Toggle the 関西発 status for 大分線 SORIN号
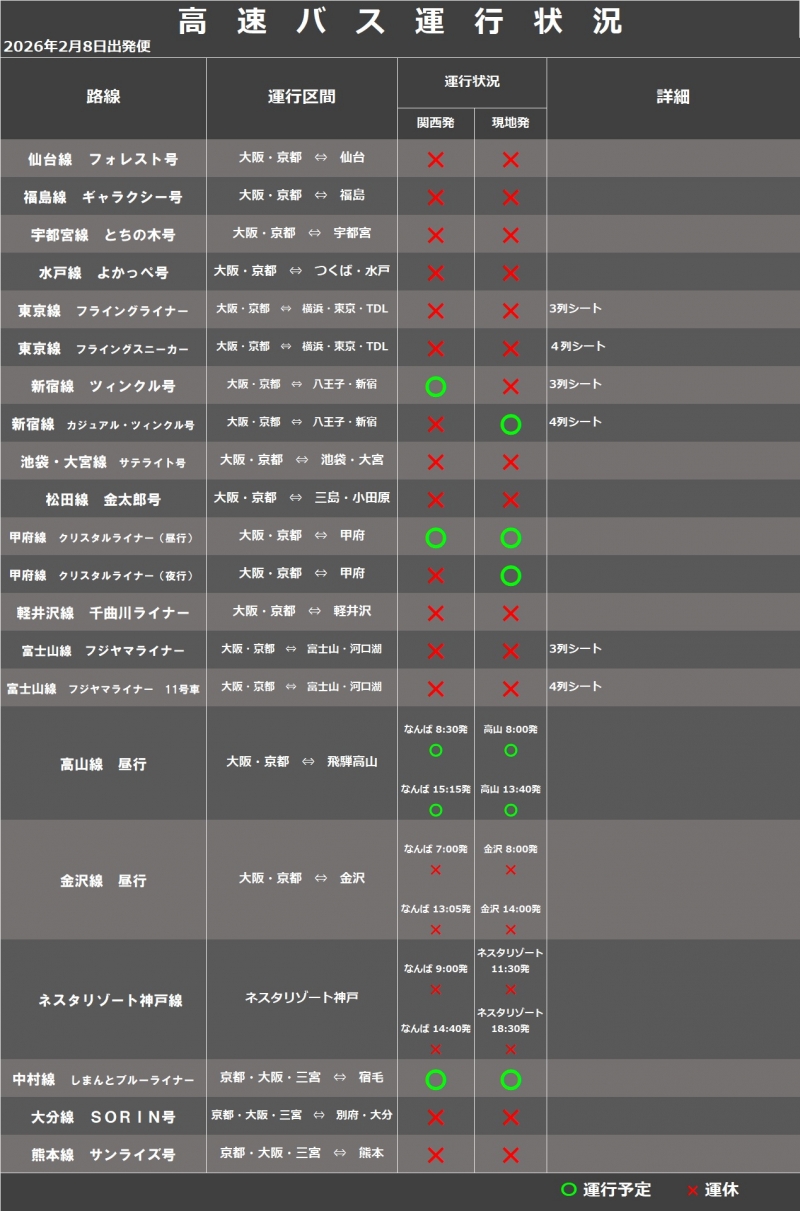The image size is (800, 1211). point(434,1115)
